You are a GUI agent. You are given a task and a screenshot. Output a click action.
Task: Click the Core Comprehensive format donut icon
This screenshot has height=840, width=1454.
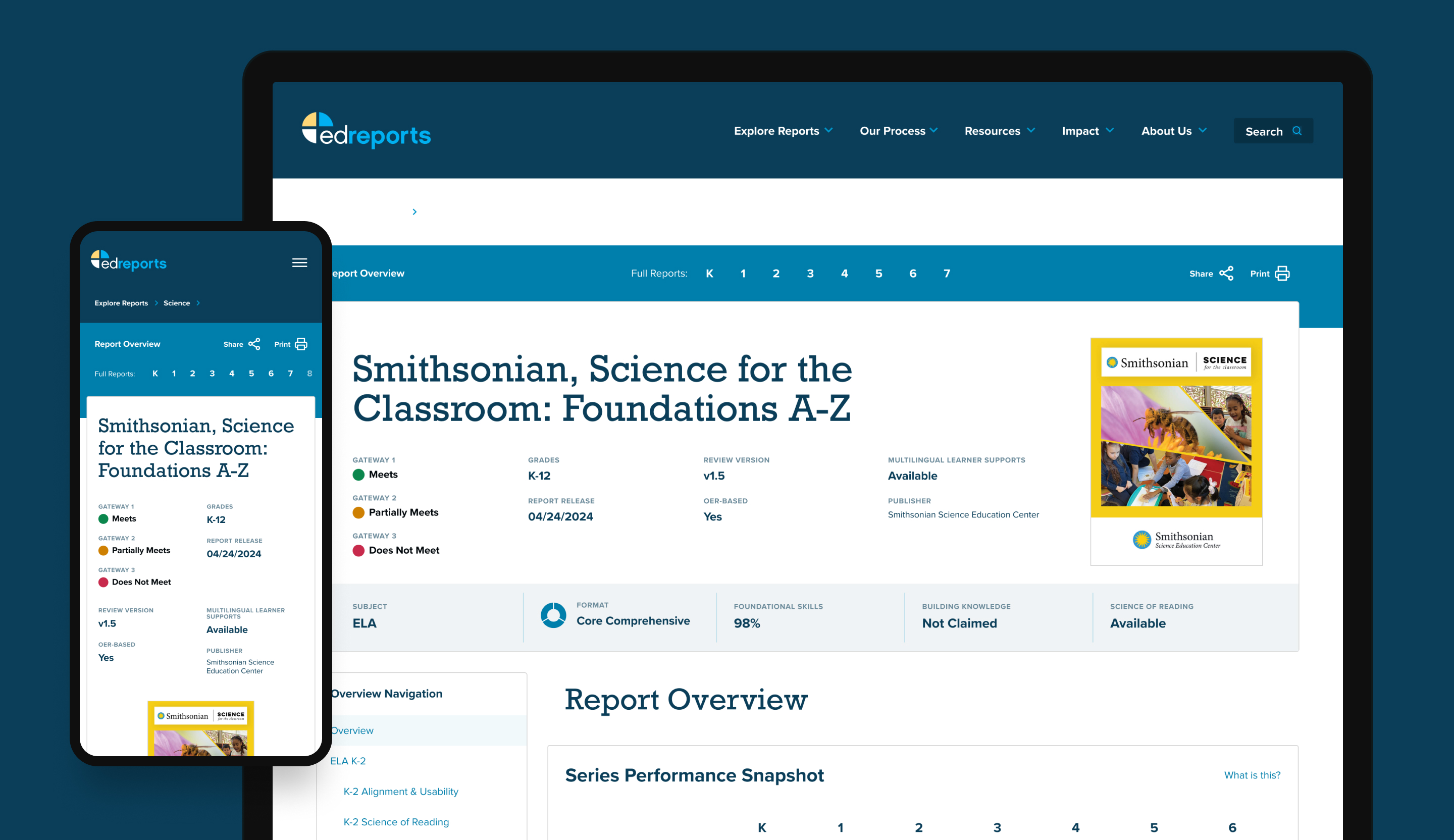553,615
